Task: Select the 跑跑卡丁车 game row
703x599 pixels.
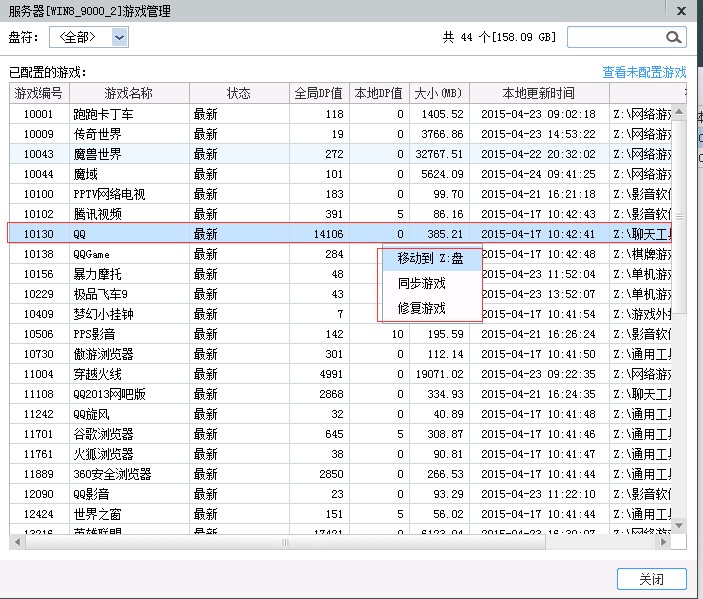Action: pos(340,114)
